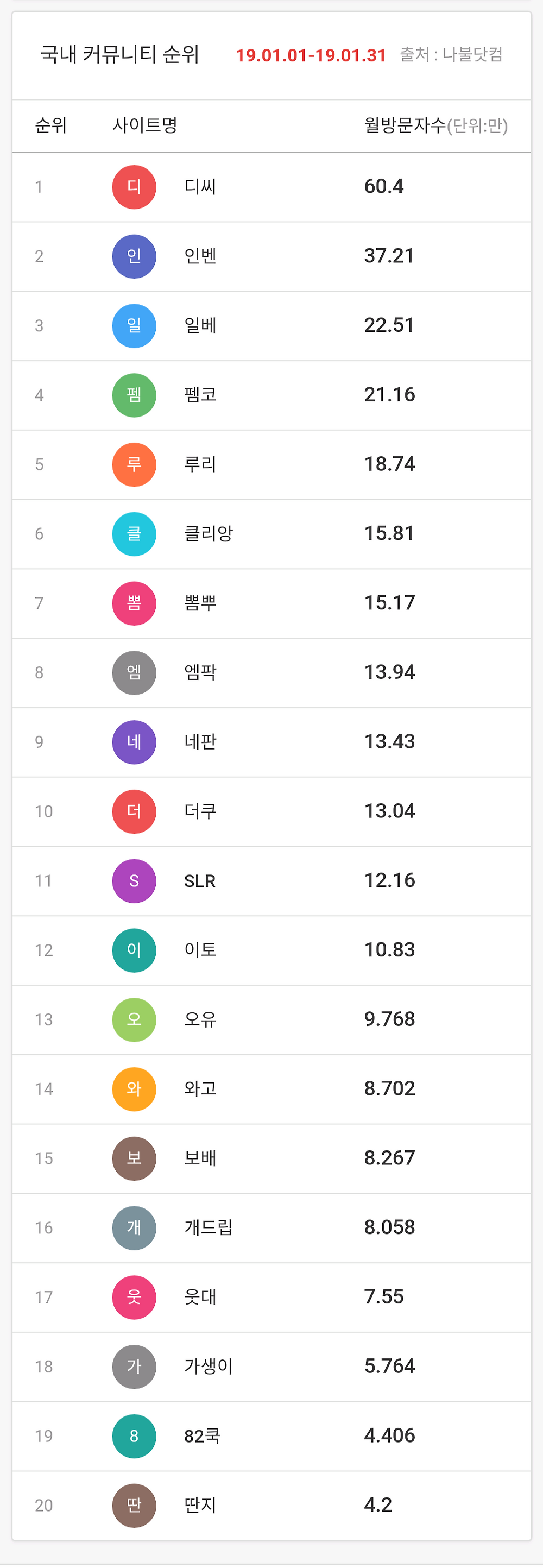
Task: Click the 사이트명 column header
Action: [145, 125]
